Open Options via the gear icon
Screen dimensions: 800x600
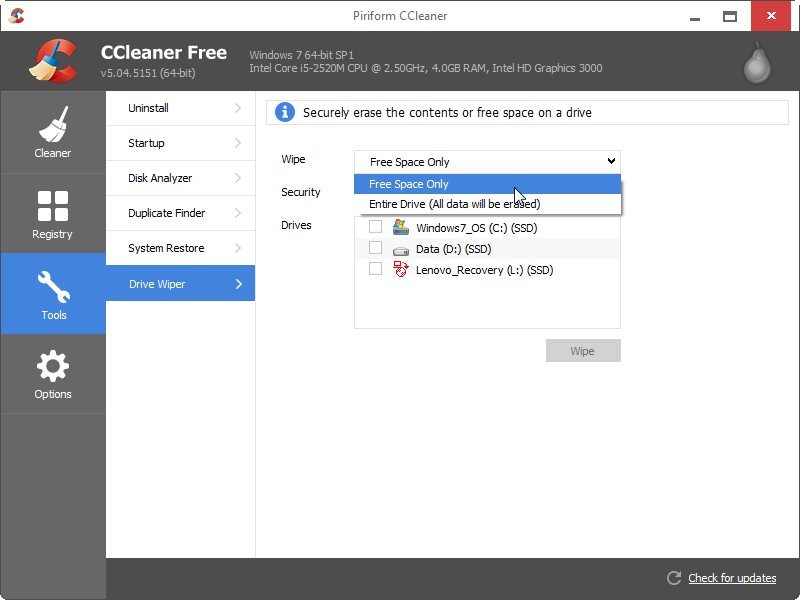coord(52,366)
